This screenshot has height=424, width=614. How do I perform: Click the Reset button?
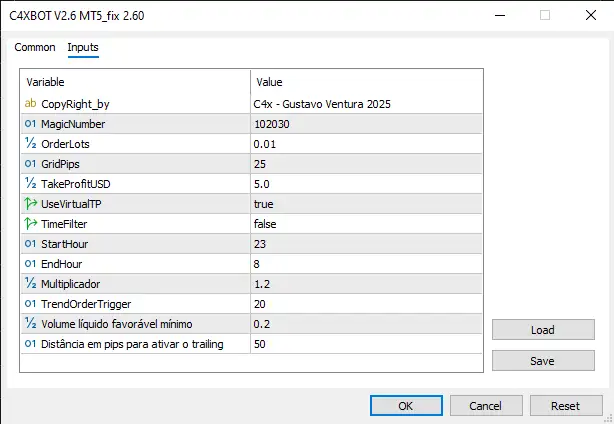coord(565,406)
